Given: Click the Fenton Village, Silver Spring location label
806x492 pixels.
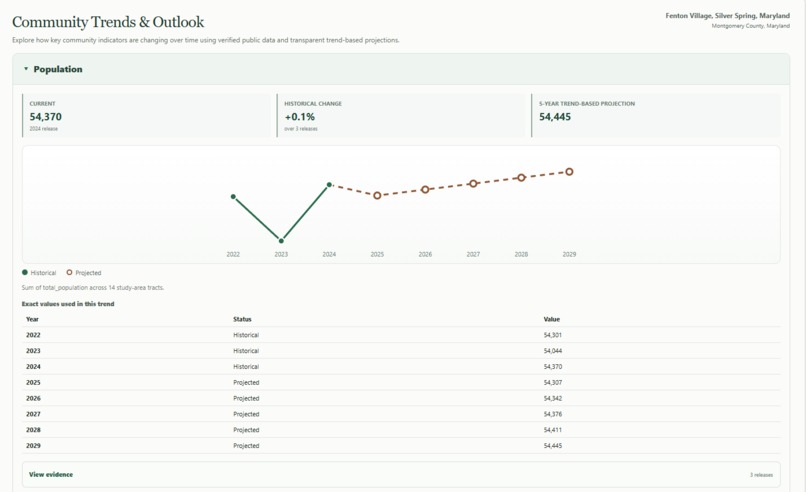Looking at the screenshot, I should pyautogui.click(x=727, y=16).
